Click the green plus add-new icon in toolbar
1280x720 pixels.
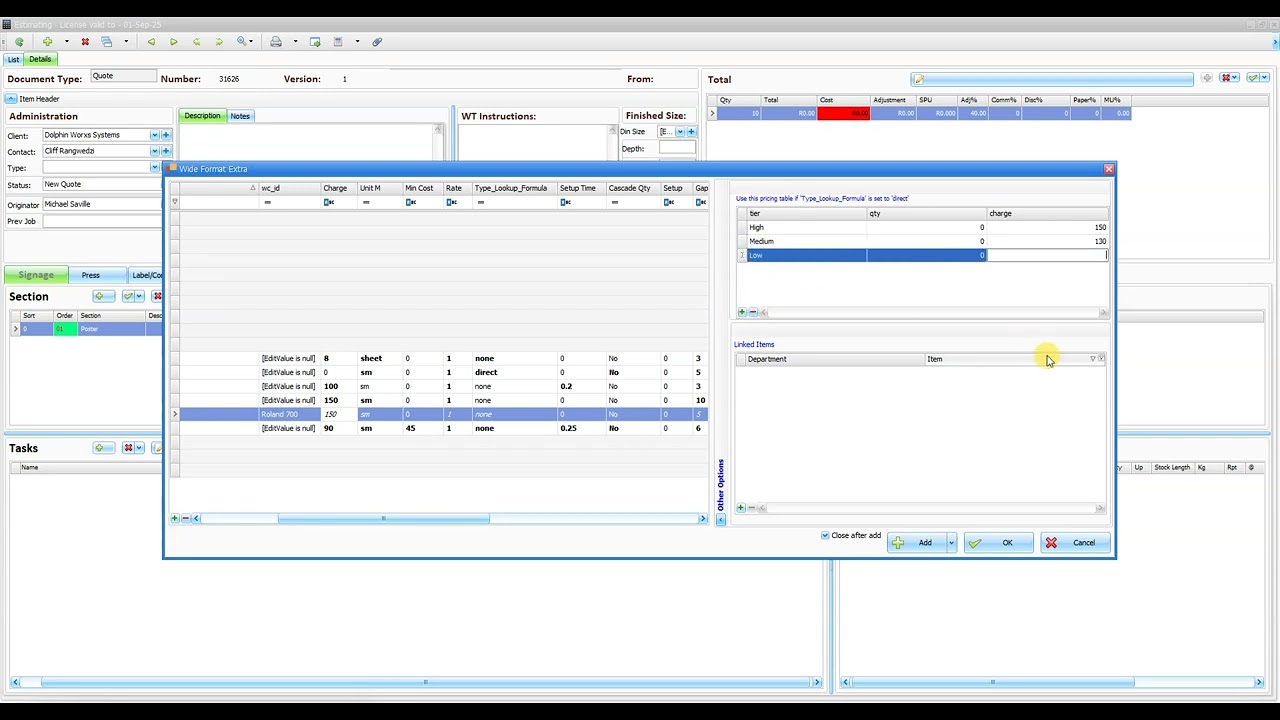(x=47, y=42)
